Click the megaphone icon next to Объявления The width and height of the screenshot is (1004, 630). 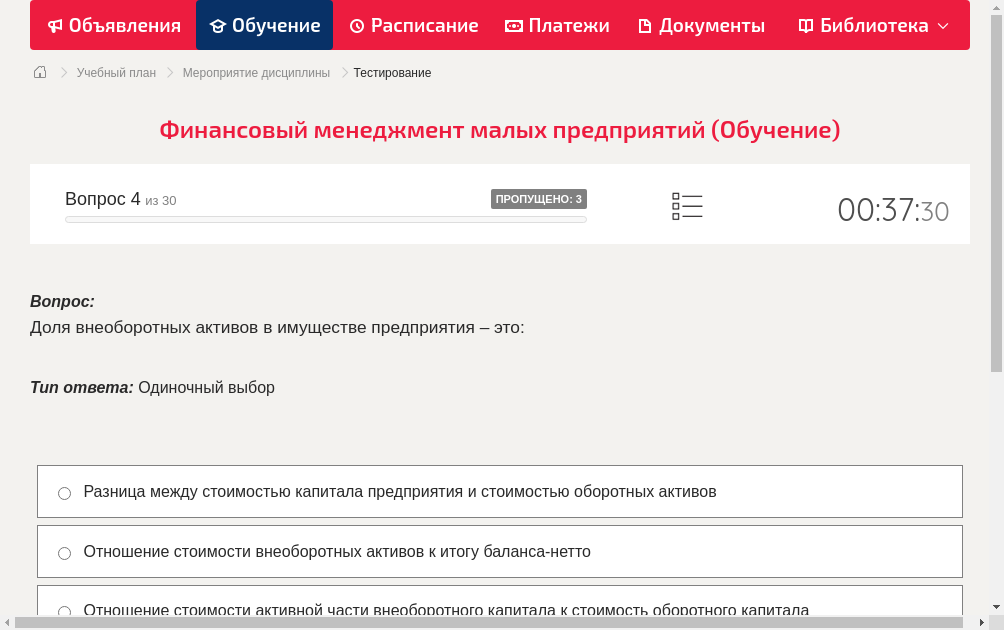(x=54, y=25)
